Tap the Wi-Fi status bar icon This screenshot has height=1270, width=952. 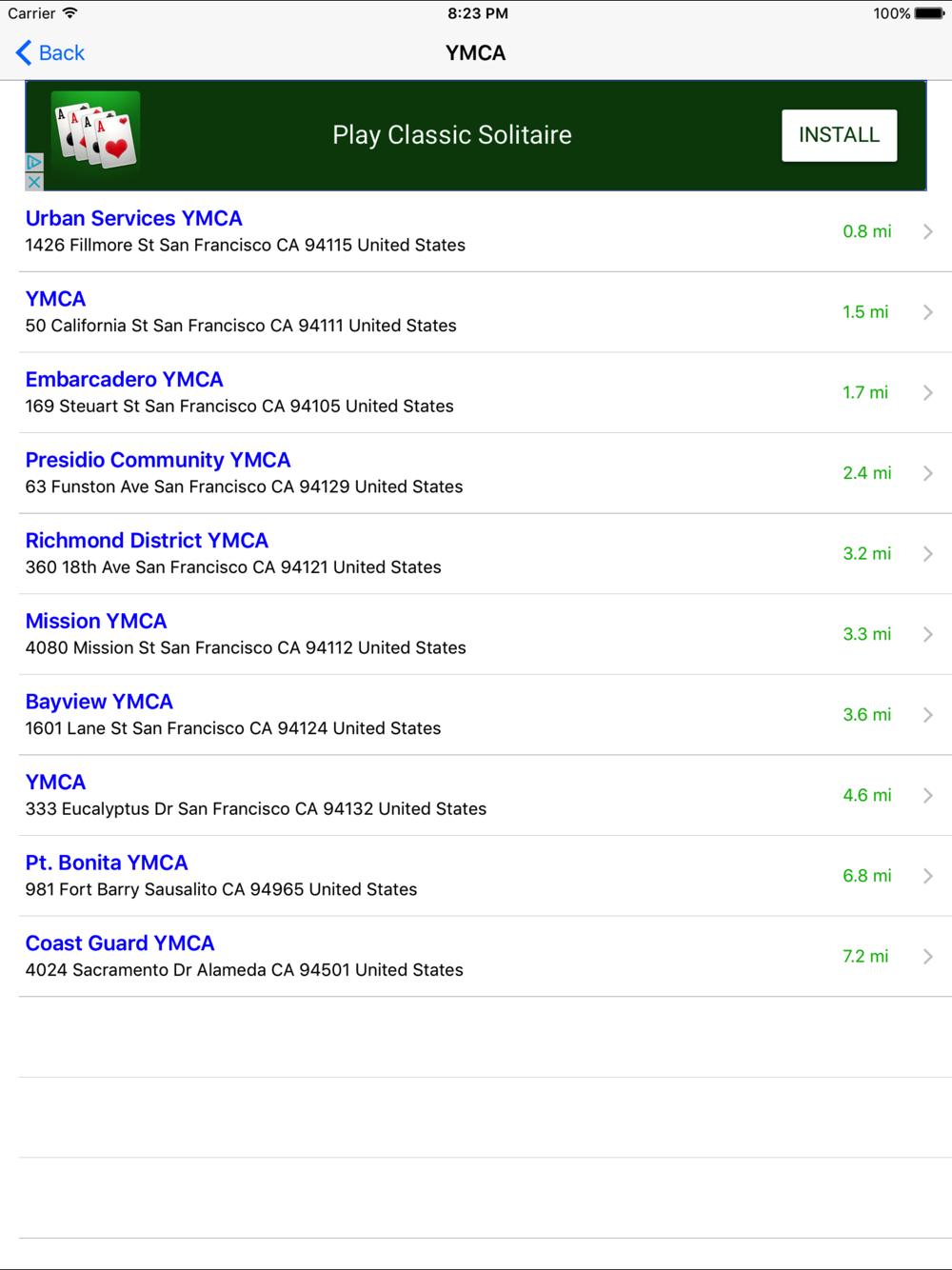click(70, 13)
